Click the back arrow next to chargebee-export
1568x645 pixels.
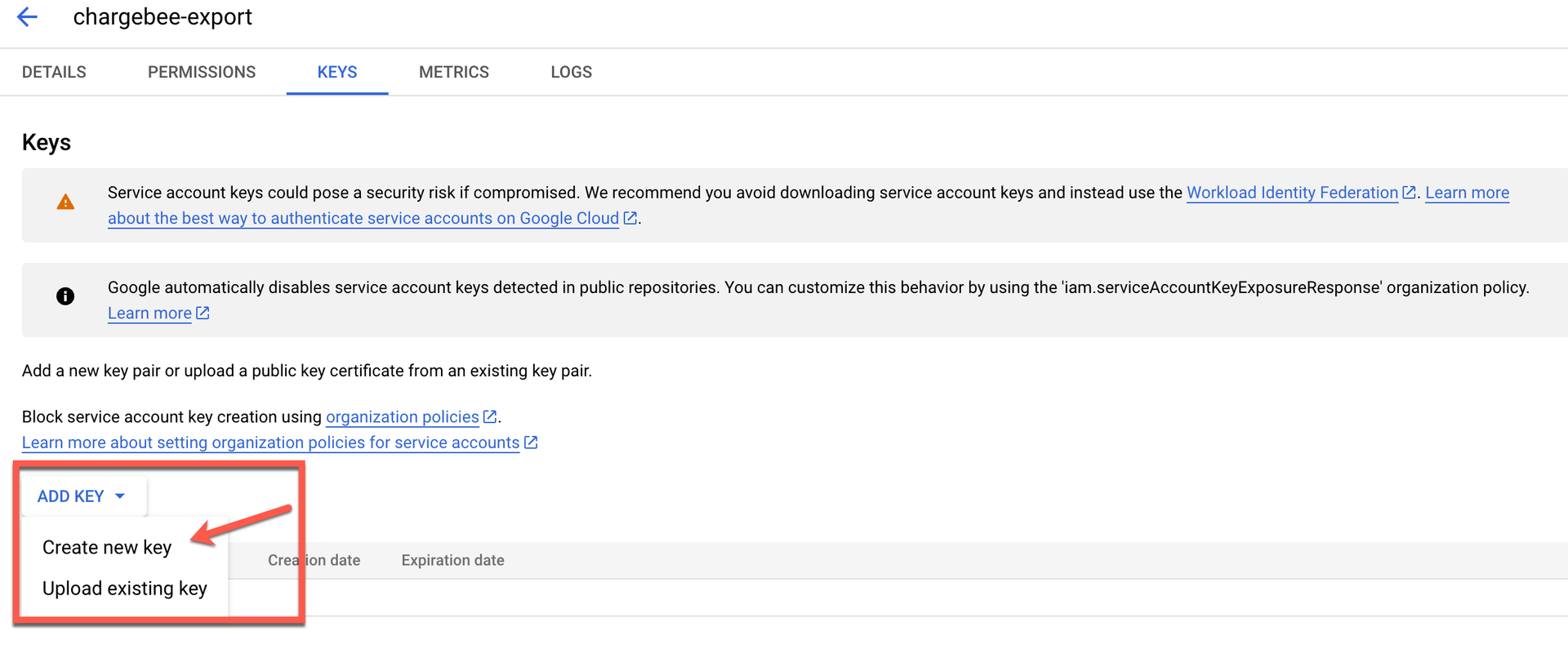coord(27,17)
